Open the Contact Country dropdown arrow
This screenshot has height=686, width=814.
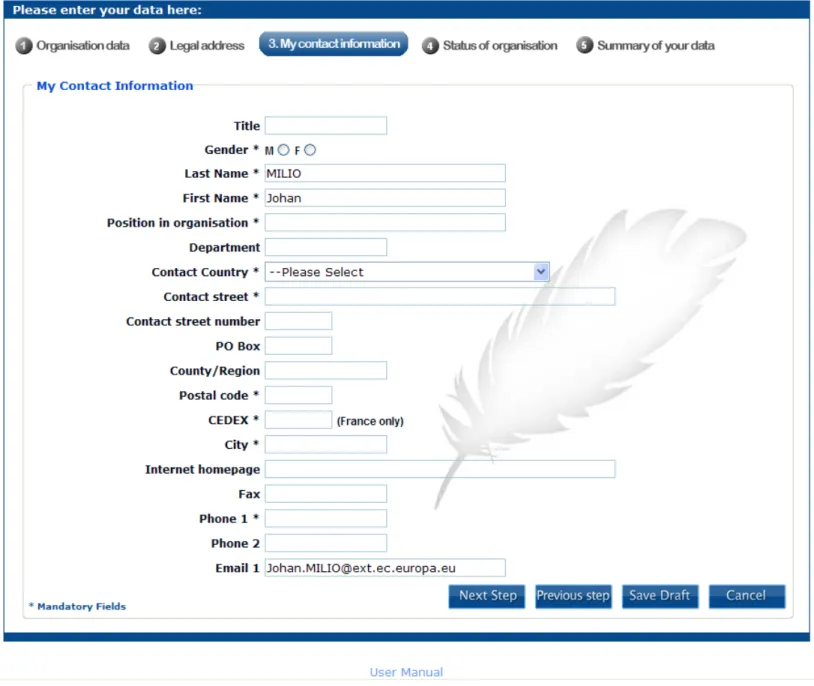coord(541,272)
